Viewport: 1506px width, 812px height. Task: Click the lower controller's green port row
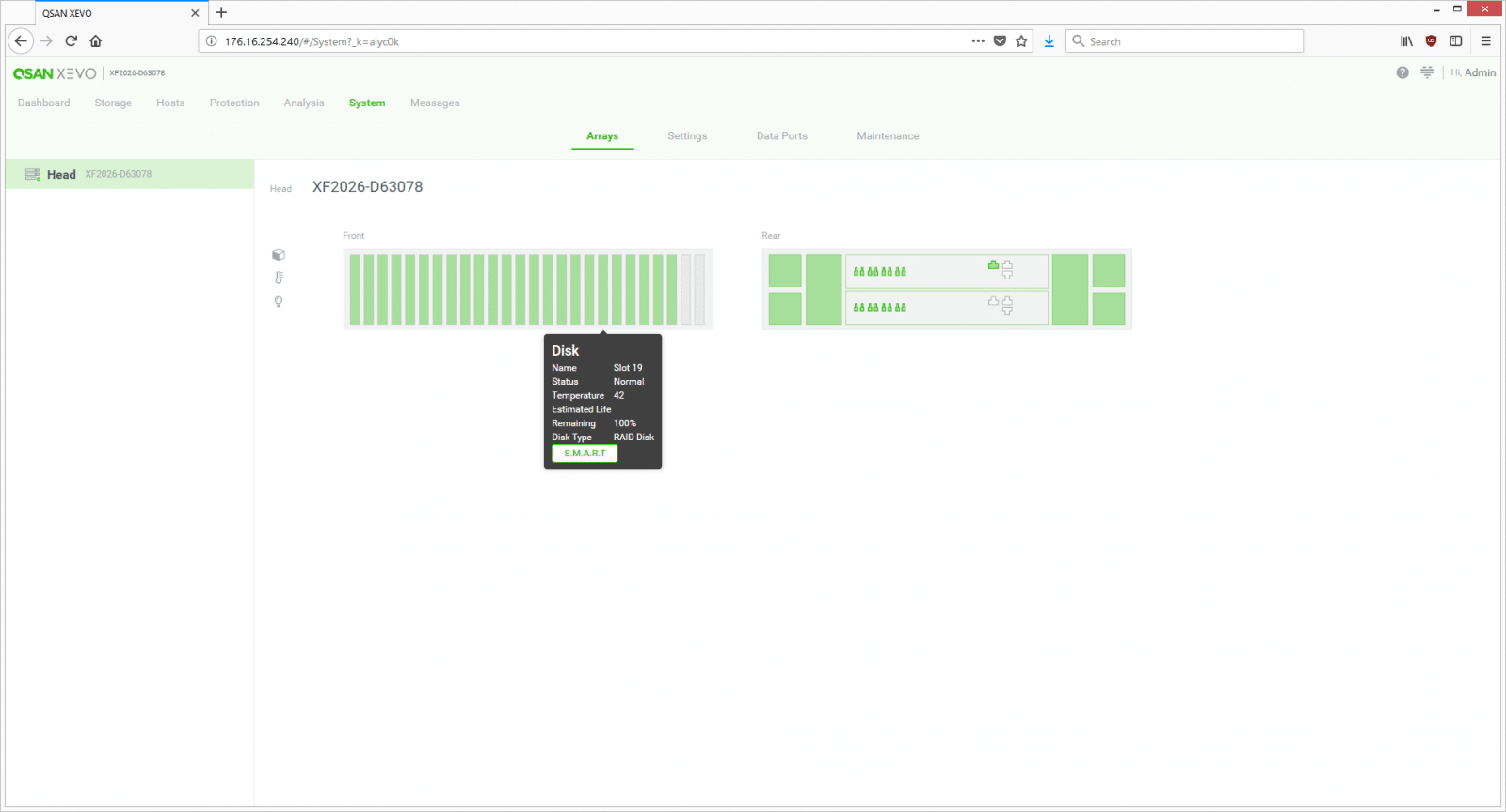880,308
